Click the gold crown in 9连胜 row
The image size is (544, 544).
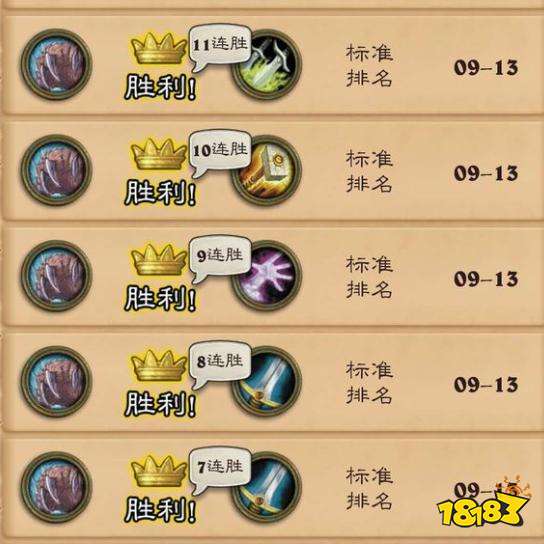(x=159, y=260)
